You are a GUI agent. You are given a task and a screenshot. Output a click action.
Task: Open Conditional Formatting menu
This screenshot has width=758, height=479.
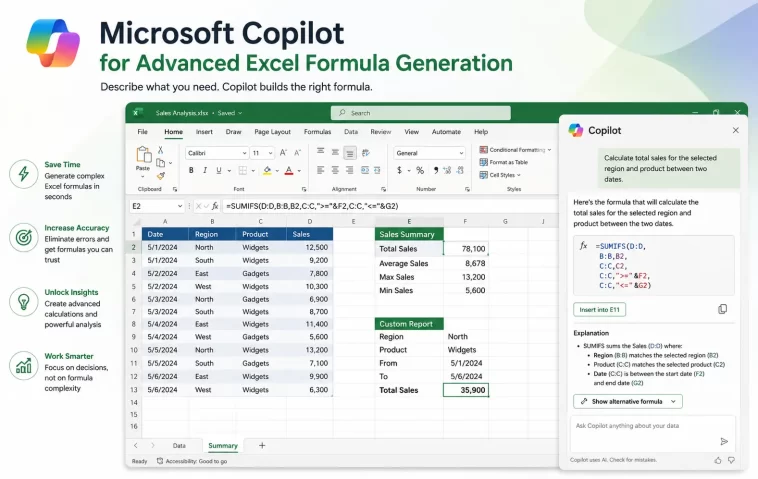click(x=515, y=150)
